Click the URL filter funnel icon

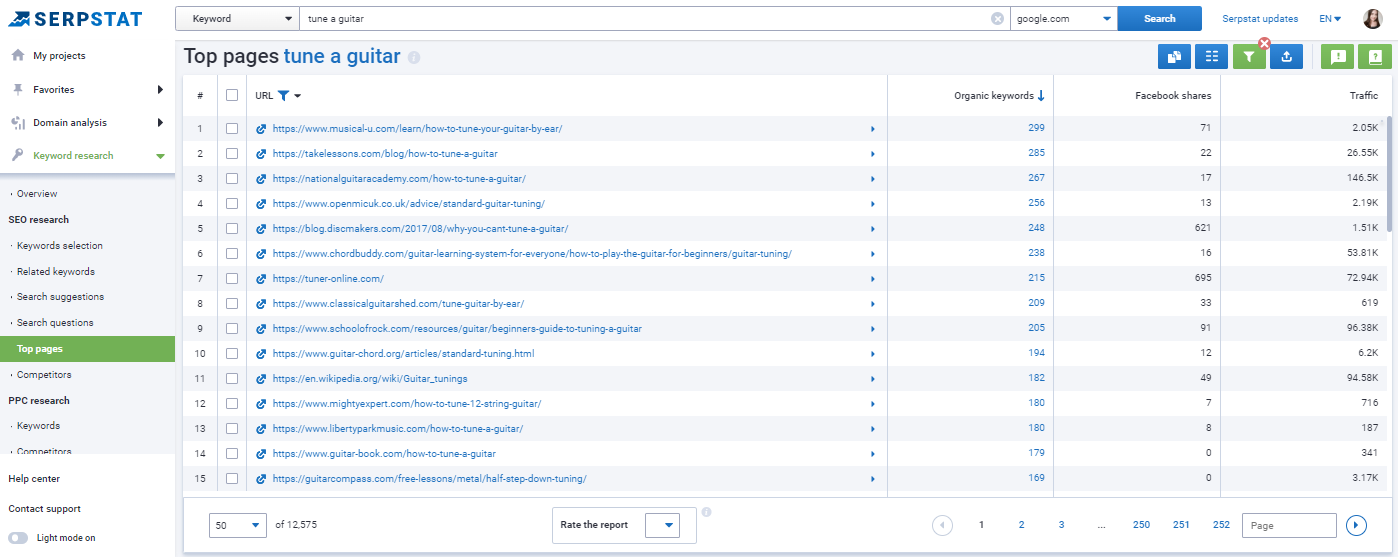click(283, 96)
